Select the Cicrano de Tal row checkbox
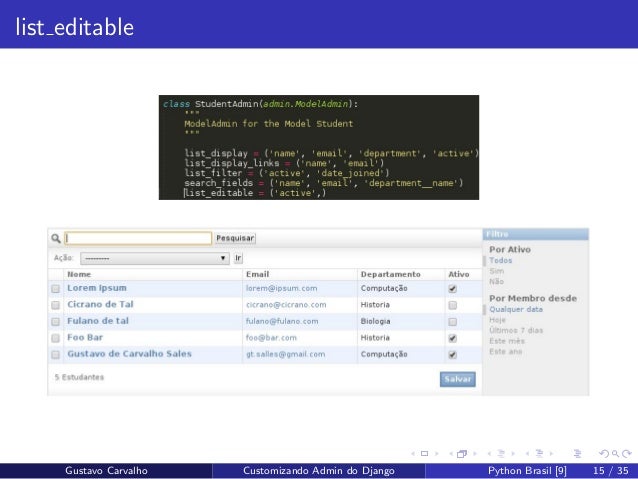Screen dimensions: 638x479 (x=56, y=305)
